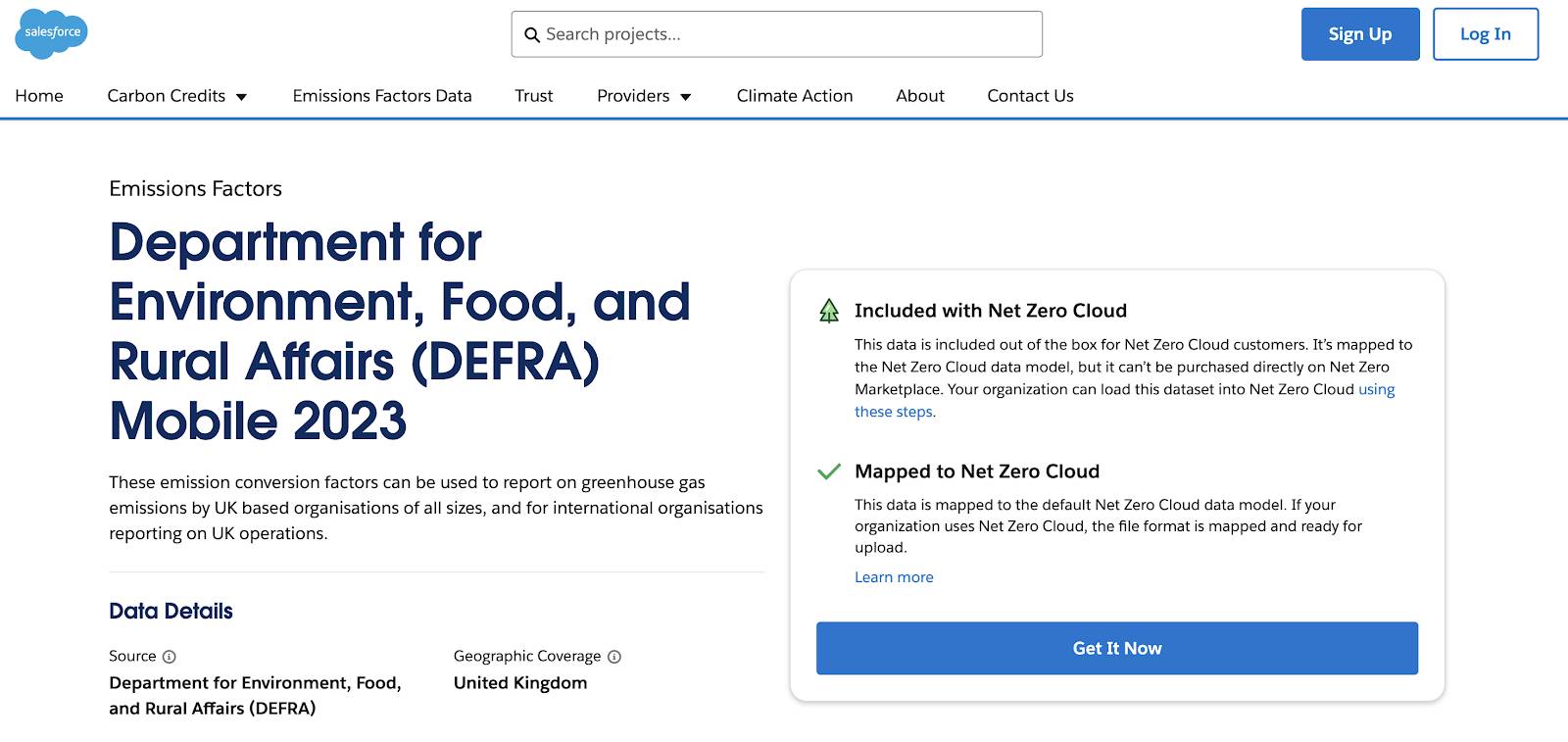Open Emissions Factors Data page

point(382,96)
